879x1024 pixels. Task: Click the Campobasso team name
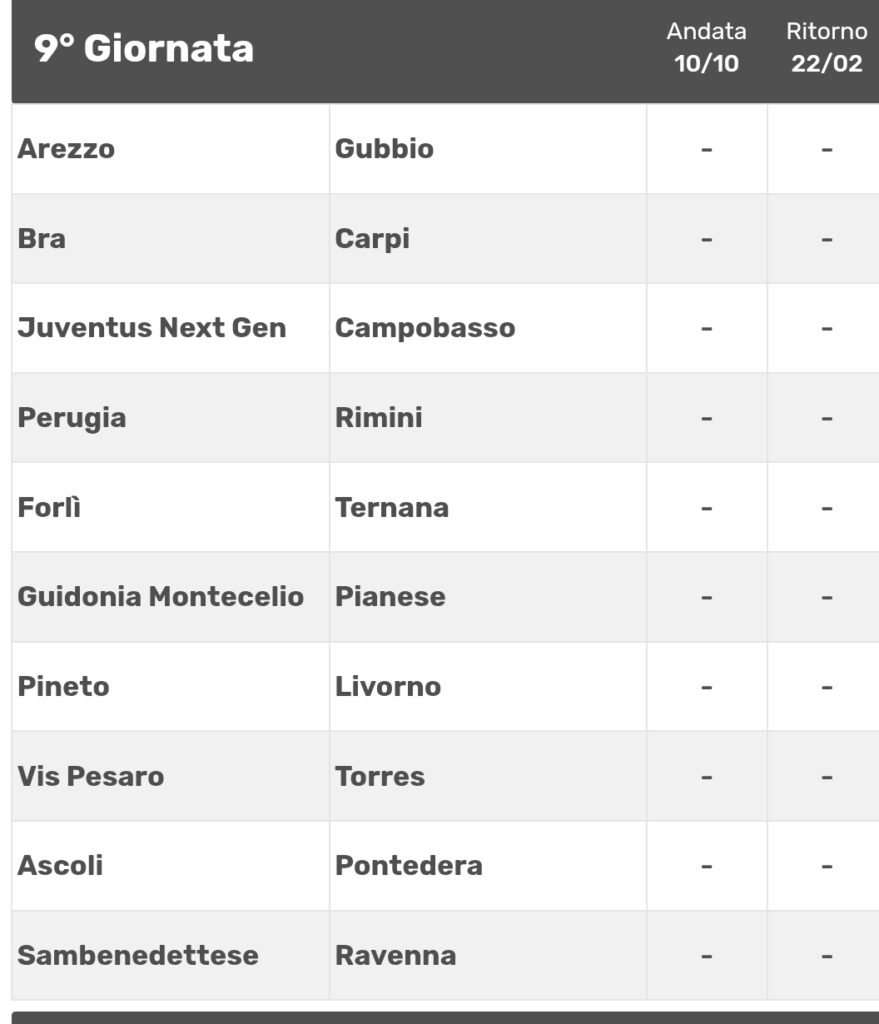425,328
